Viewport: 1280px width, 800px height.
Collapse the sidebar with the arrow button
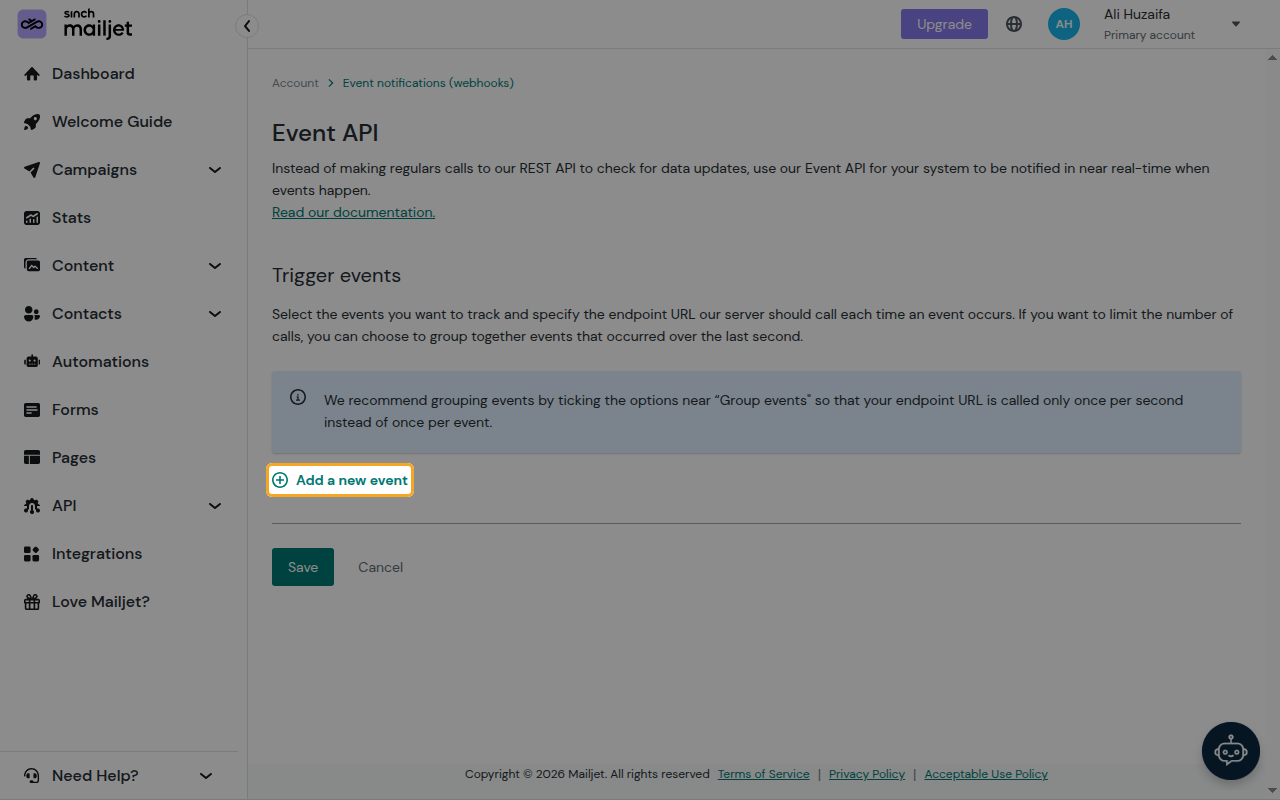(247, 26)
